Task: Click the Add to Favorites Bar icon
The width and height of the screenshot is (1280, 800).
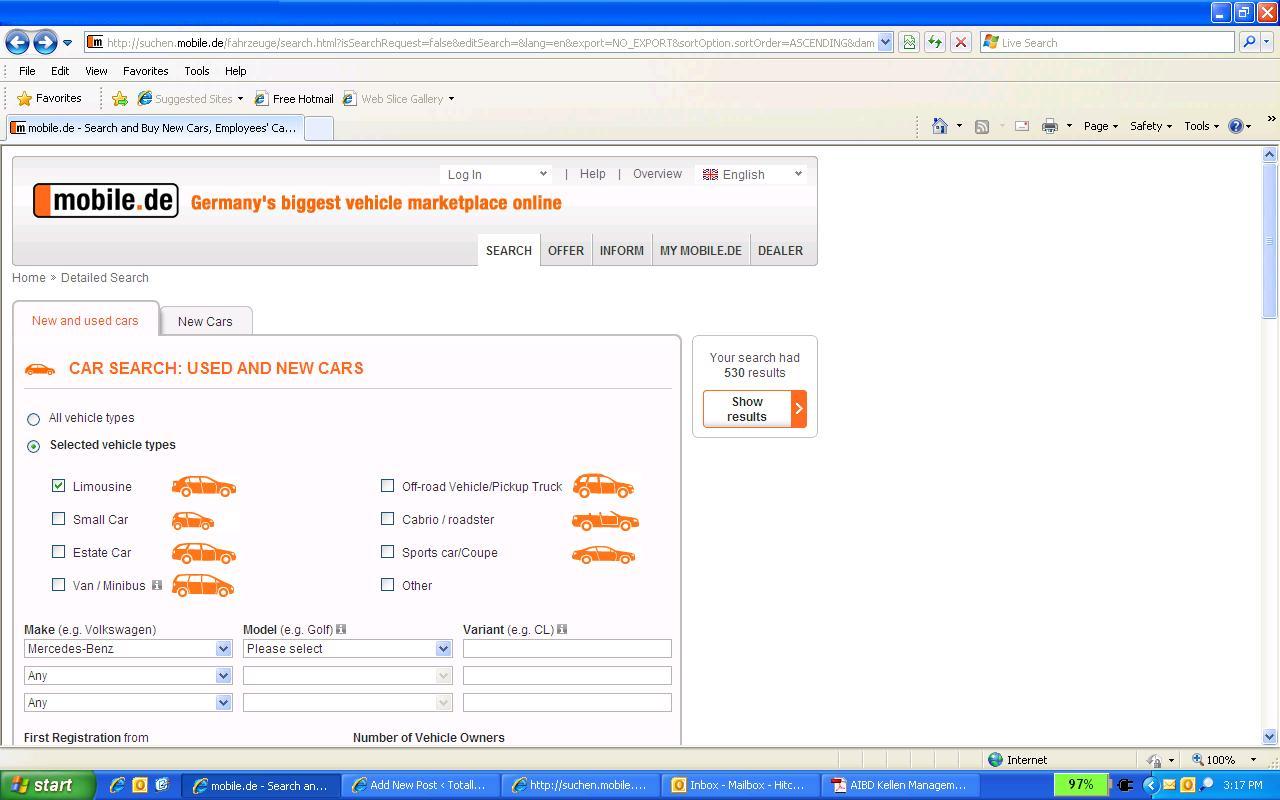Action: (120, 98)
